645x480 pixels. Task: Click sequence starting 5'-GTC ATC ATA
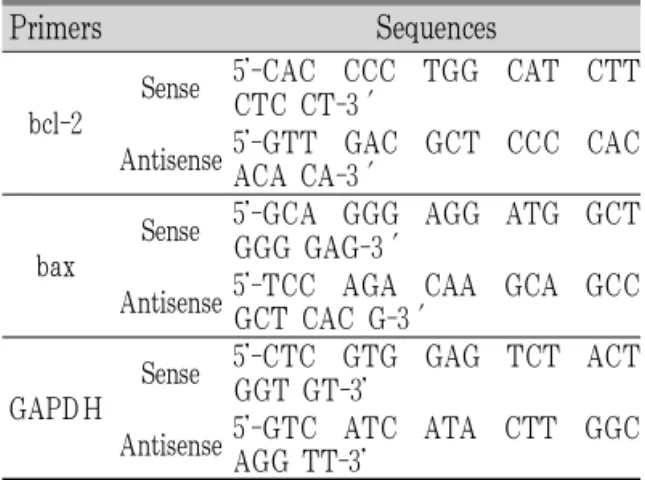pos(436,445)
